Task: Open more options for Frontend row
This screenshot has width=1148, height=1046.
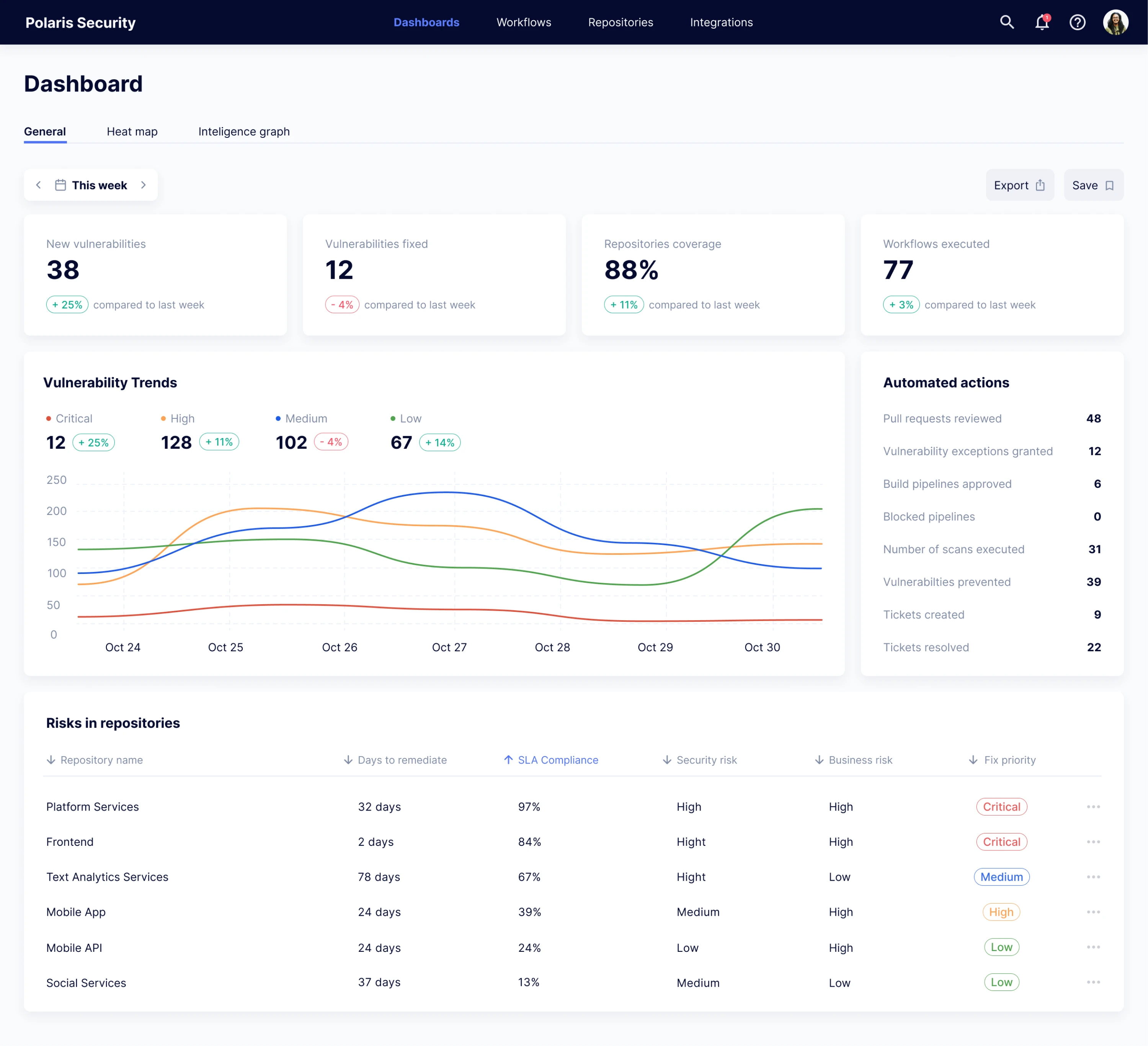Action: tap(1093, 842)
